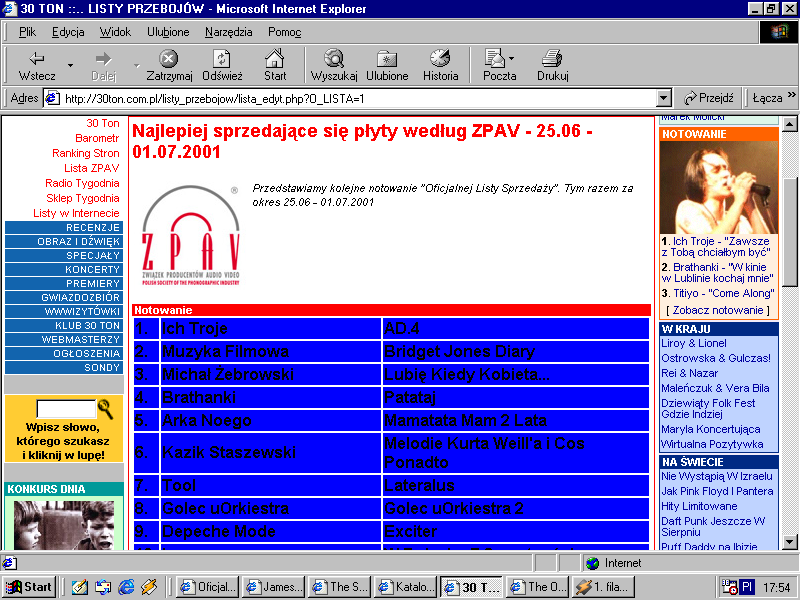
Task: Click the ZPAV logo image
Action: [191, 235]
